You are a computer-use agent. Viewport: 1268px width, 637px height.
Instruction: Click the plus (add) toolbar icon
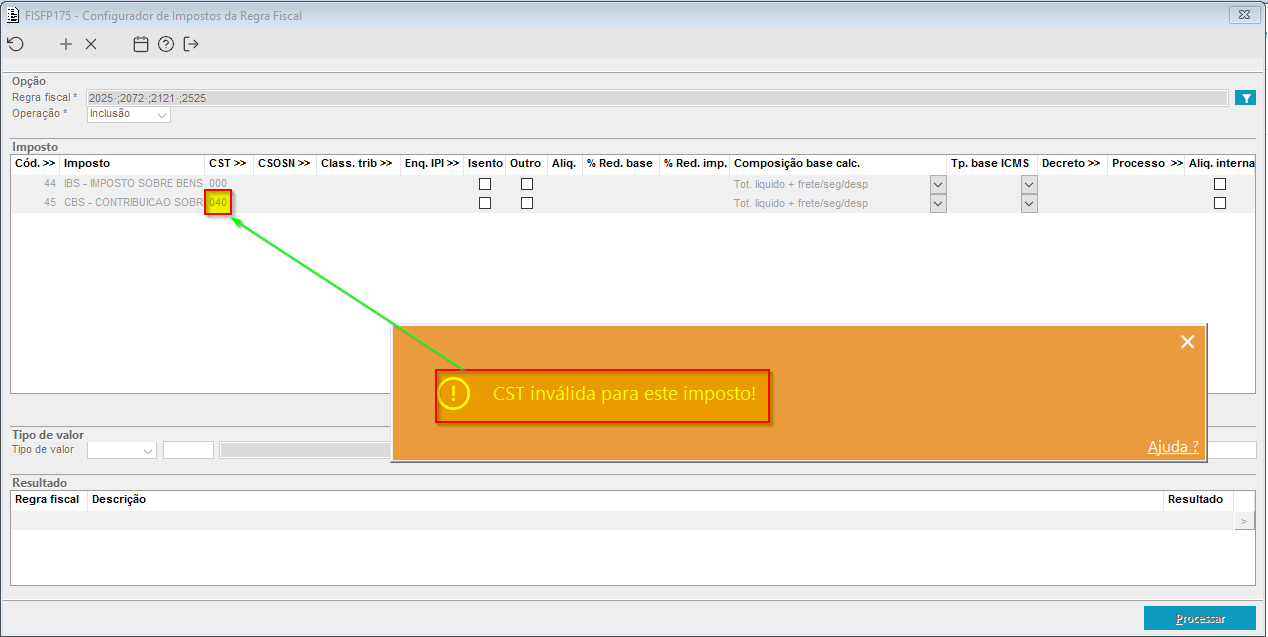coord(66,44)
